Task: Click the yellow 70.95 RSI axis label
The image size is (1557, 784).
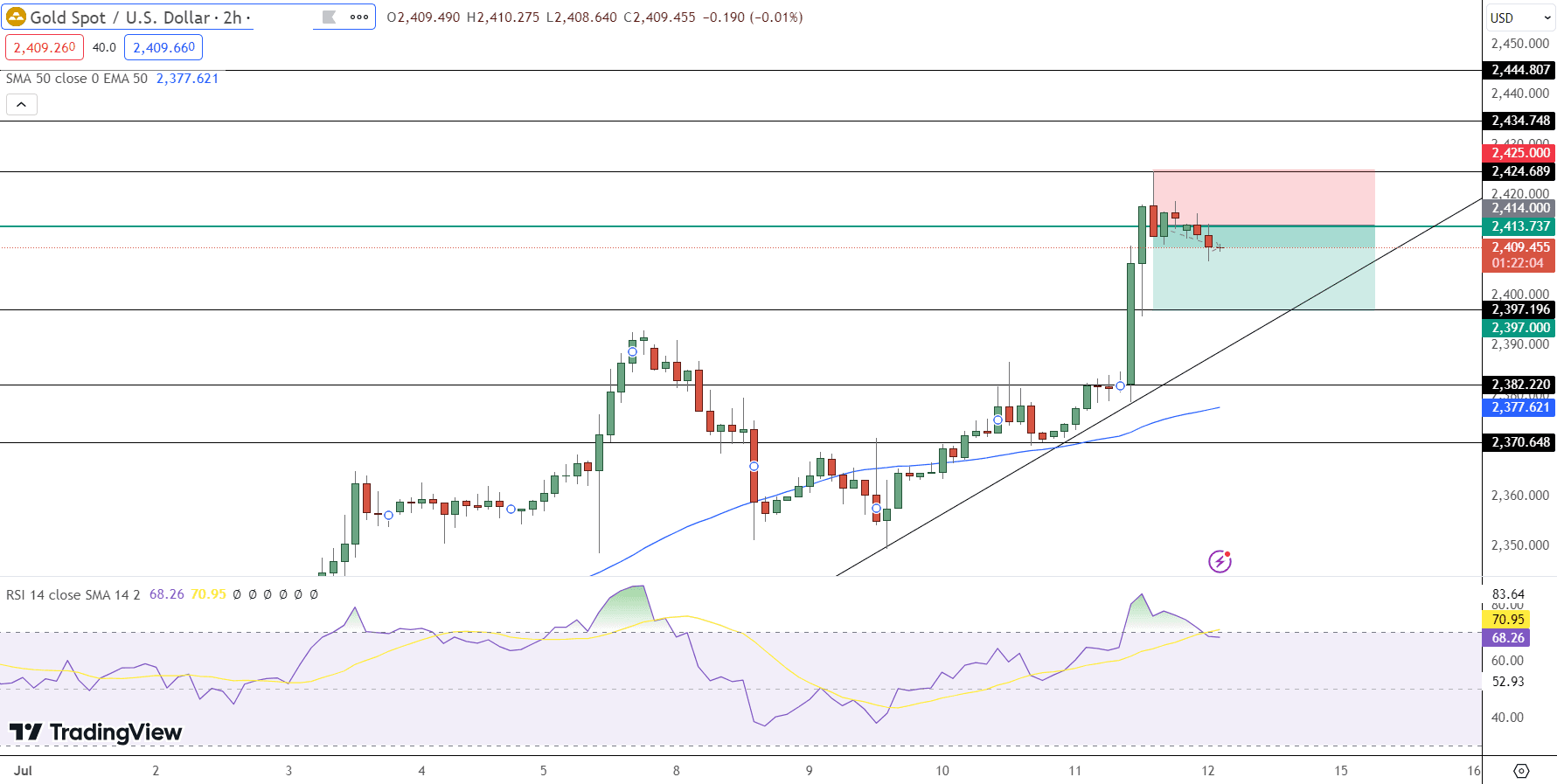Action: [1507, 620]
